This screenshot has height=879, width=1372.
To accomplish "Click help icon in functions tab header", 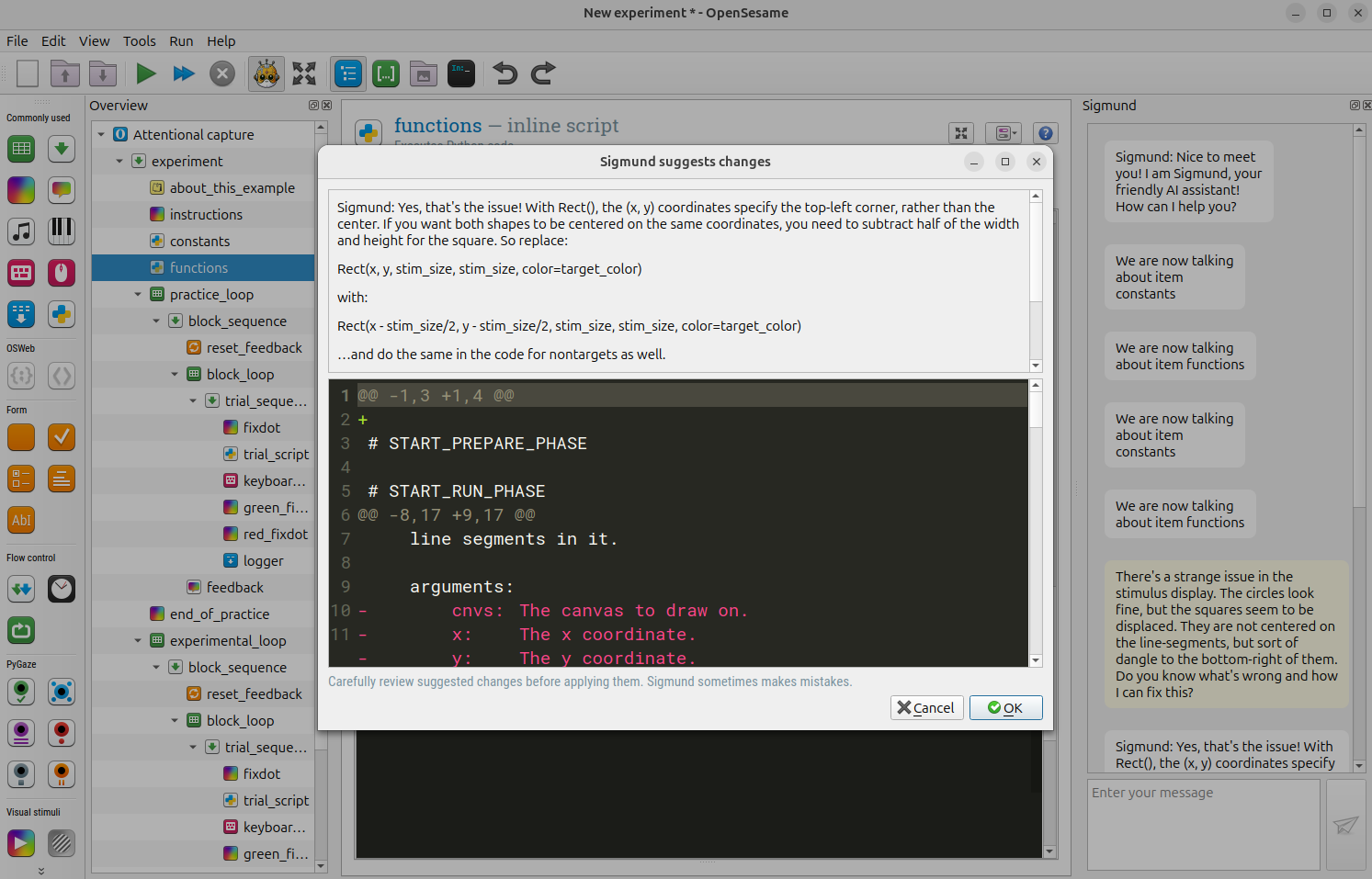I will pyautogui.click(x=1045, y=133).
